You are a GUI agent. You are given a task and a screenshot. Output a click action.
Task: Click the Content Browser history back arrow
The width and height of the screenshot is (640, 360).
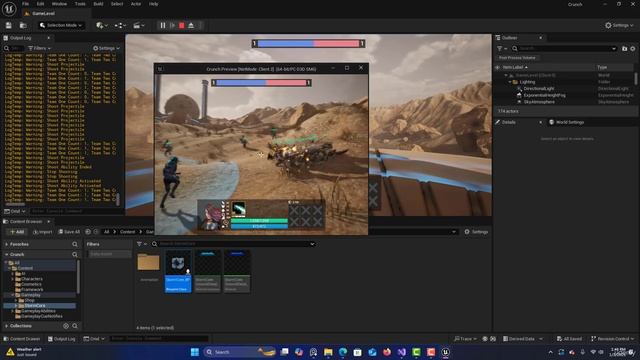click(88, 232)
